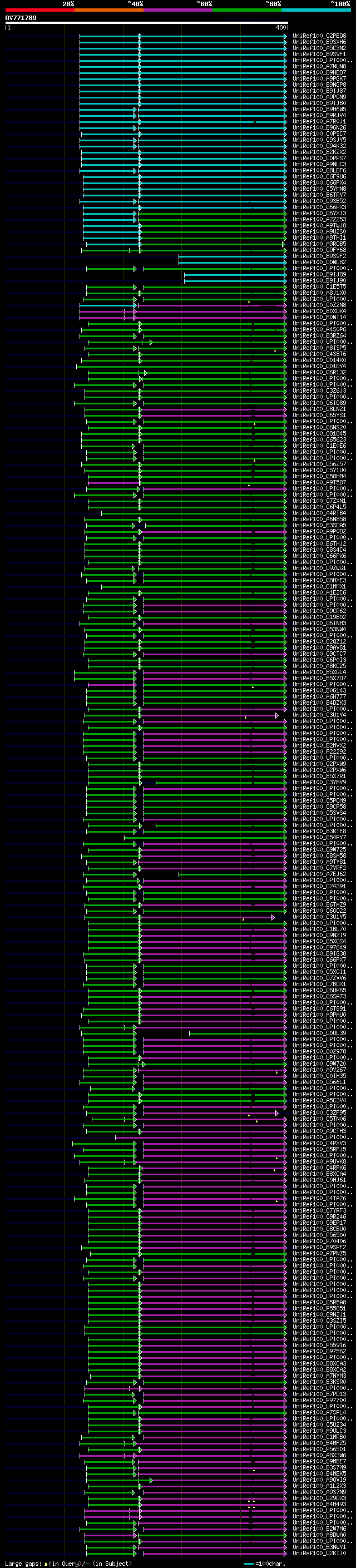356x1568 pixels.
Task: Click the red 20% identity legend bar
Action: [x=39, y=10]
